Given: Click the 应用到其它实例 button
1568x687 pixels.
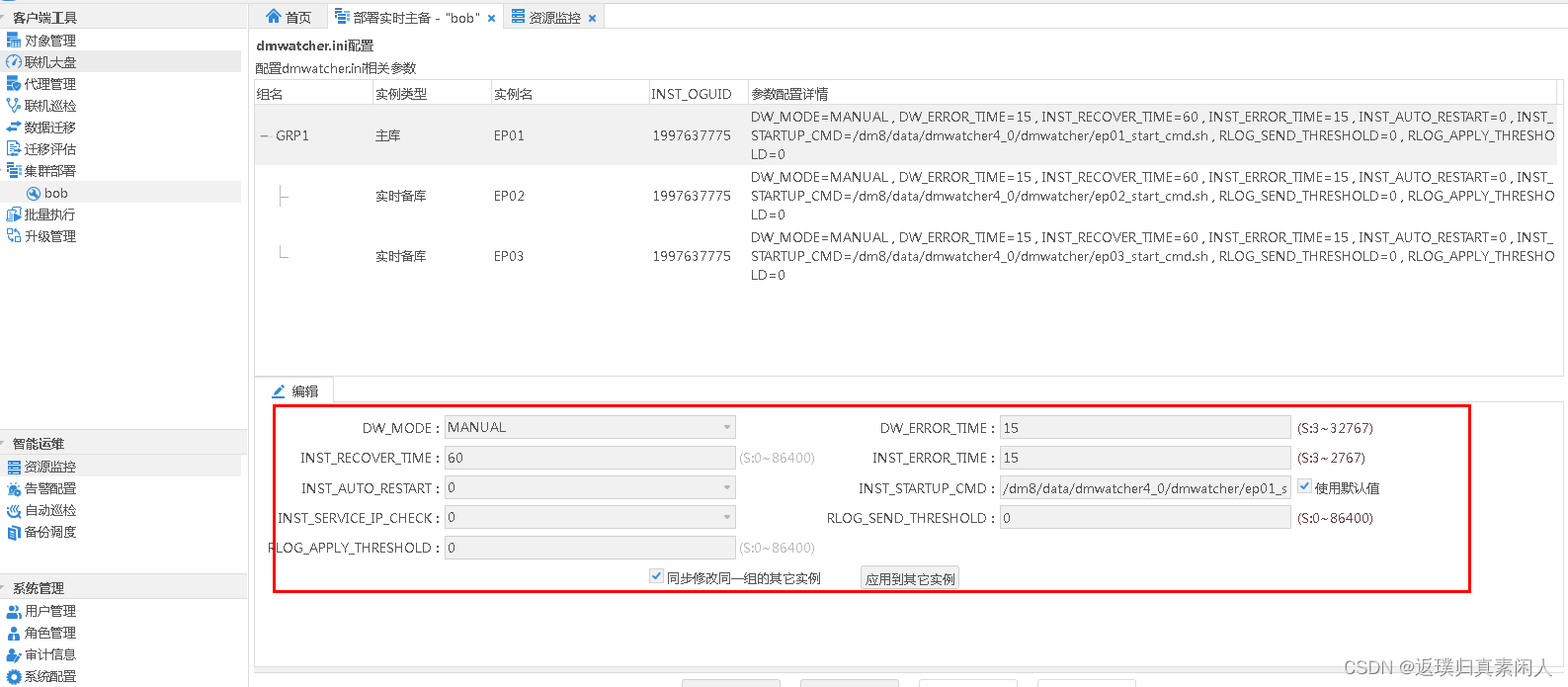Looking at the screenshot, I should click(910, 578).
